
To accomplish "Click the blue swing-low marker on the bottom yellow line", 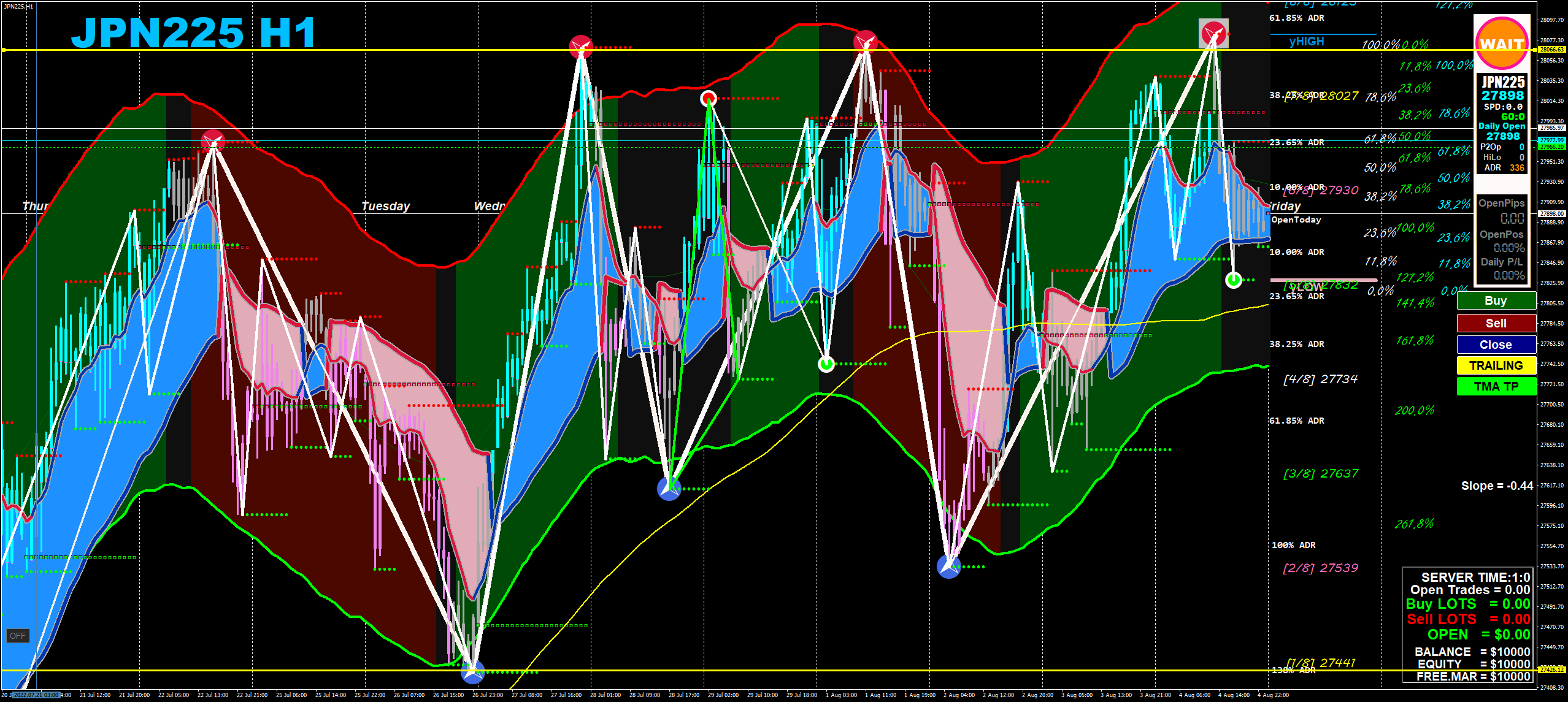I will 472,672.
